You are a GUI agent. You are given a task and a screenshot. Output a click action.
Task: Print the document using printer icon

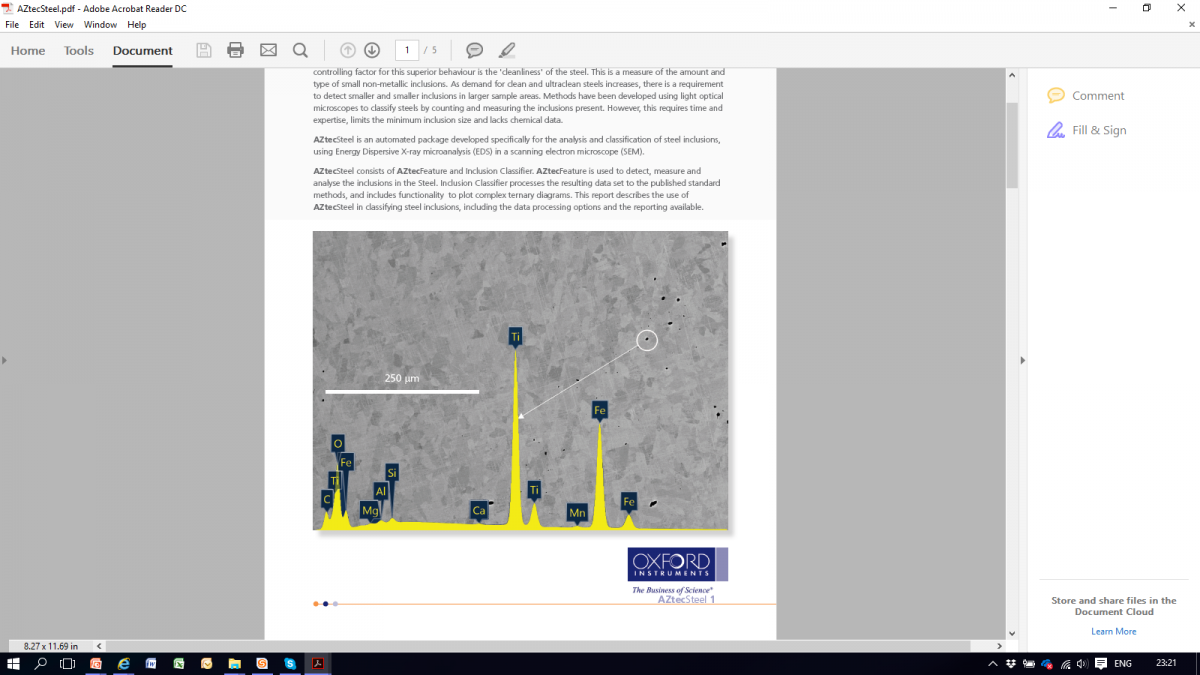(x=236, y=50)
